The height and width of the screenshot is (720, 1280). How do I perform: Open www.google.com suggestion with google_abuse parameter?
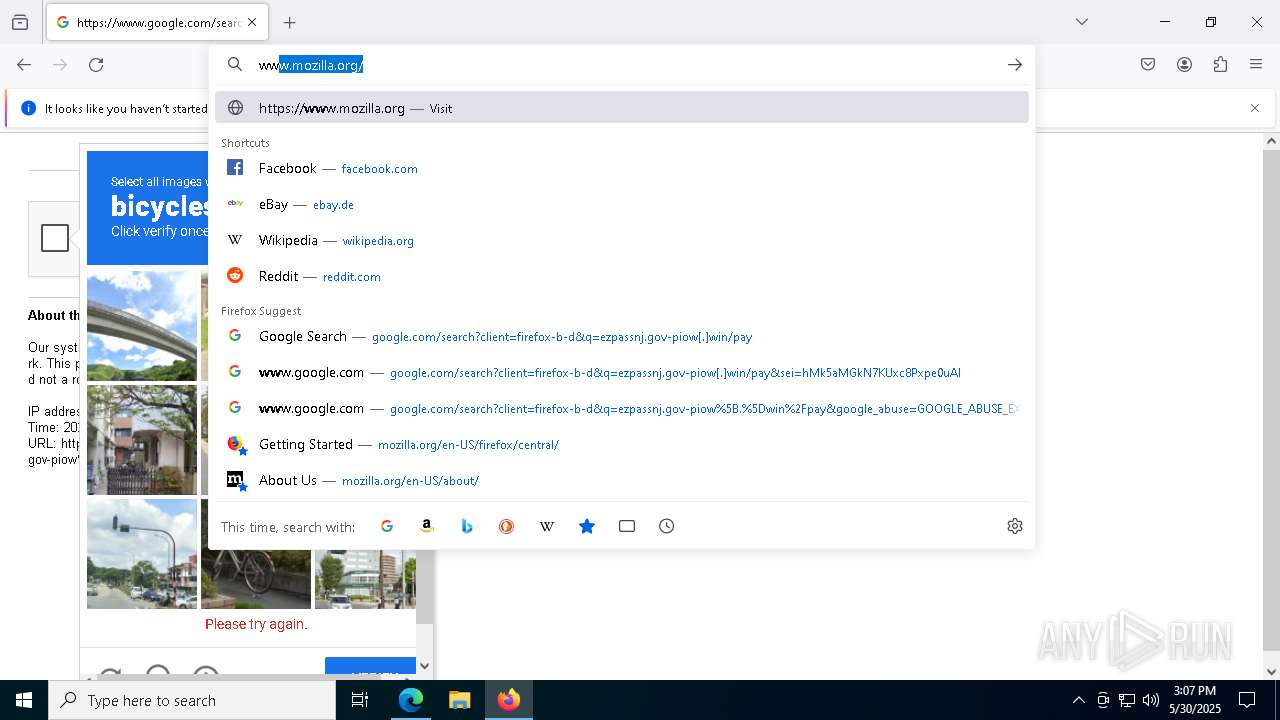(622, 408)
